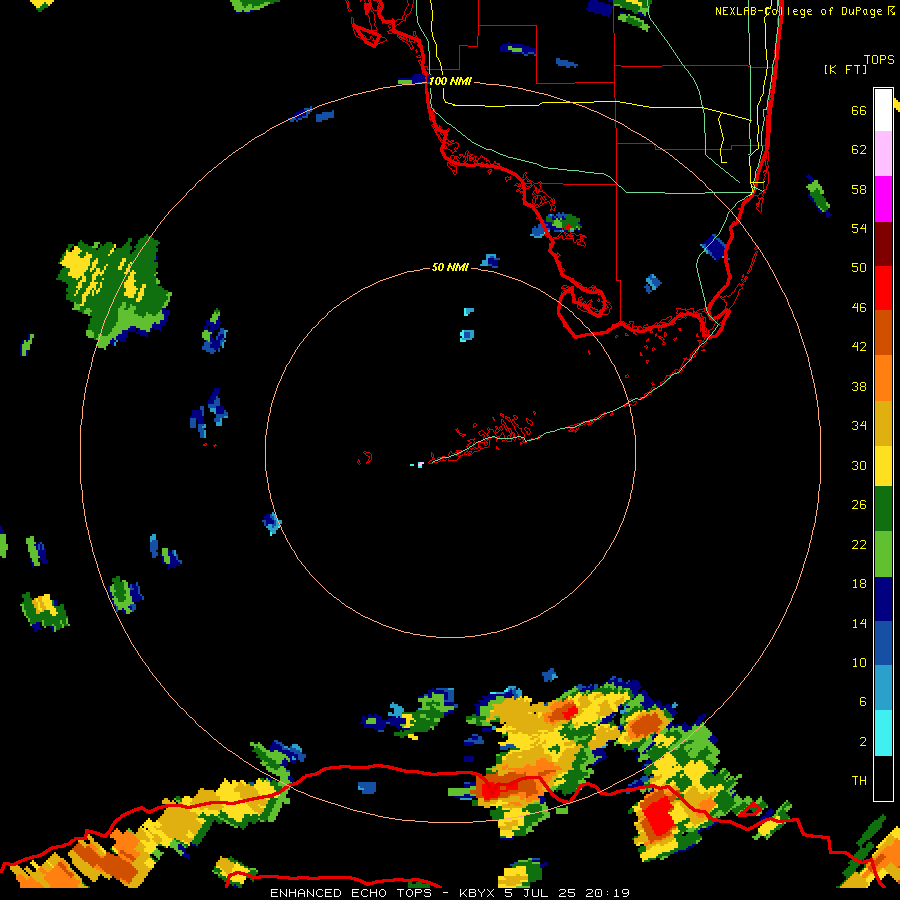Screen dimensions: 900x900
Task: Click the white 66K ft legend swatch
Action: [883, 110]
